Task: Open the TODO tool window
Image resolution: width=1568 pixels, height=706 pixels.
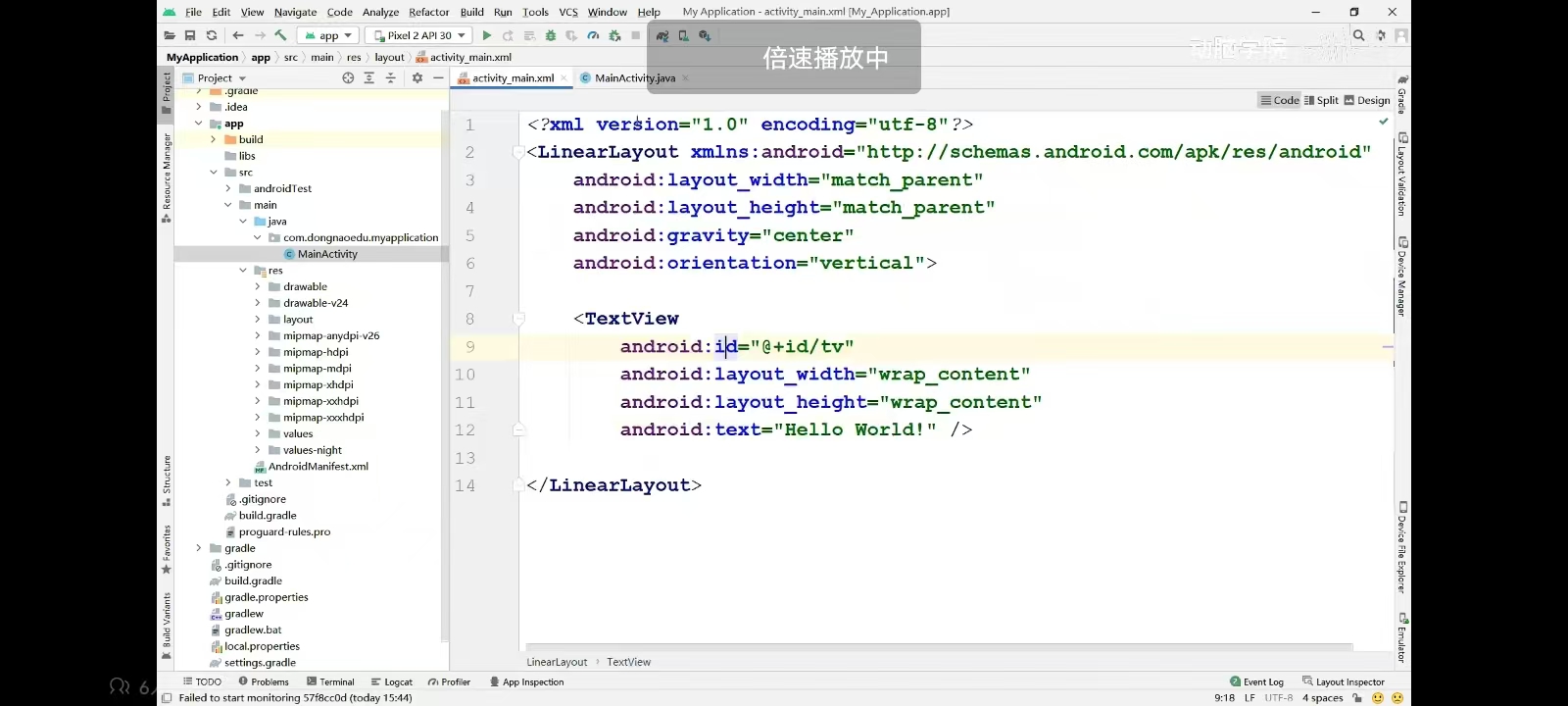Action: click(202, 681)
